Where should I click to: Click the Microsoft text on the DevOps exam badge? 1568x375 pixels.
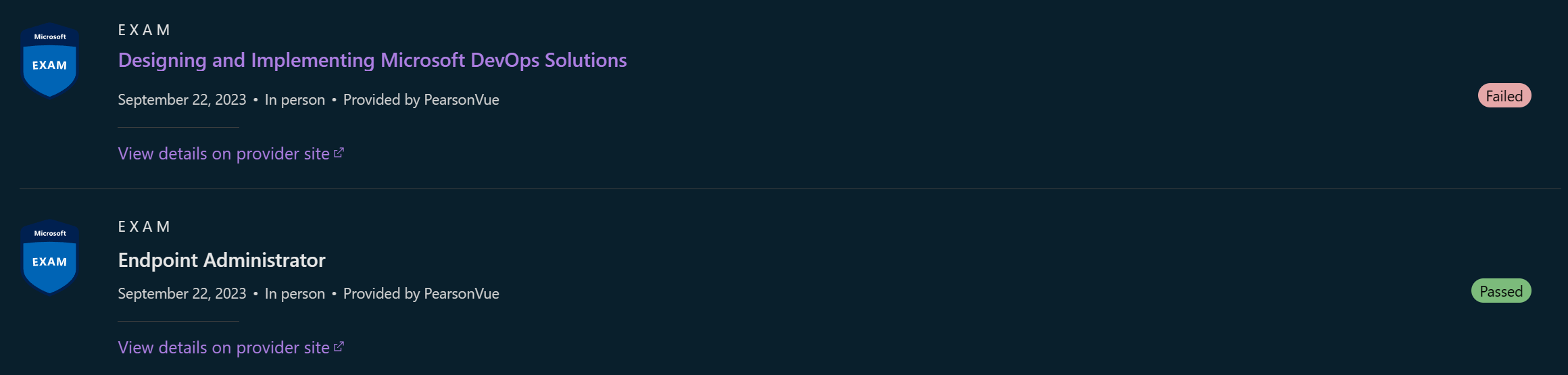click(x=50, y=37)
